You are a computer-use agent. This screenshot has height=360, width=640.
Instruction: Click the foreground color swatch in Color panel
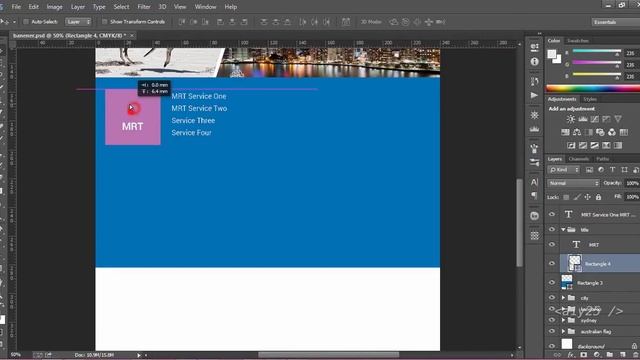[x=552, y=54]
